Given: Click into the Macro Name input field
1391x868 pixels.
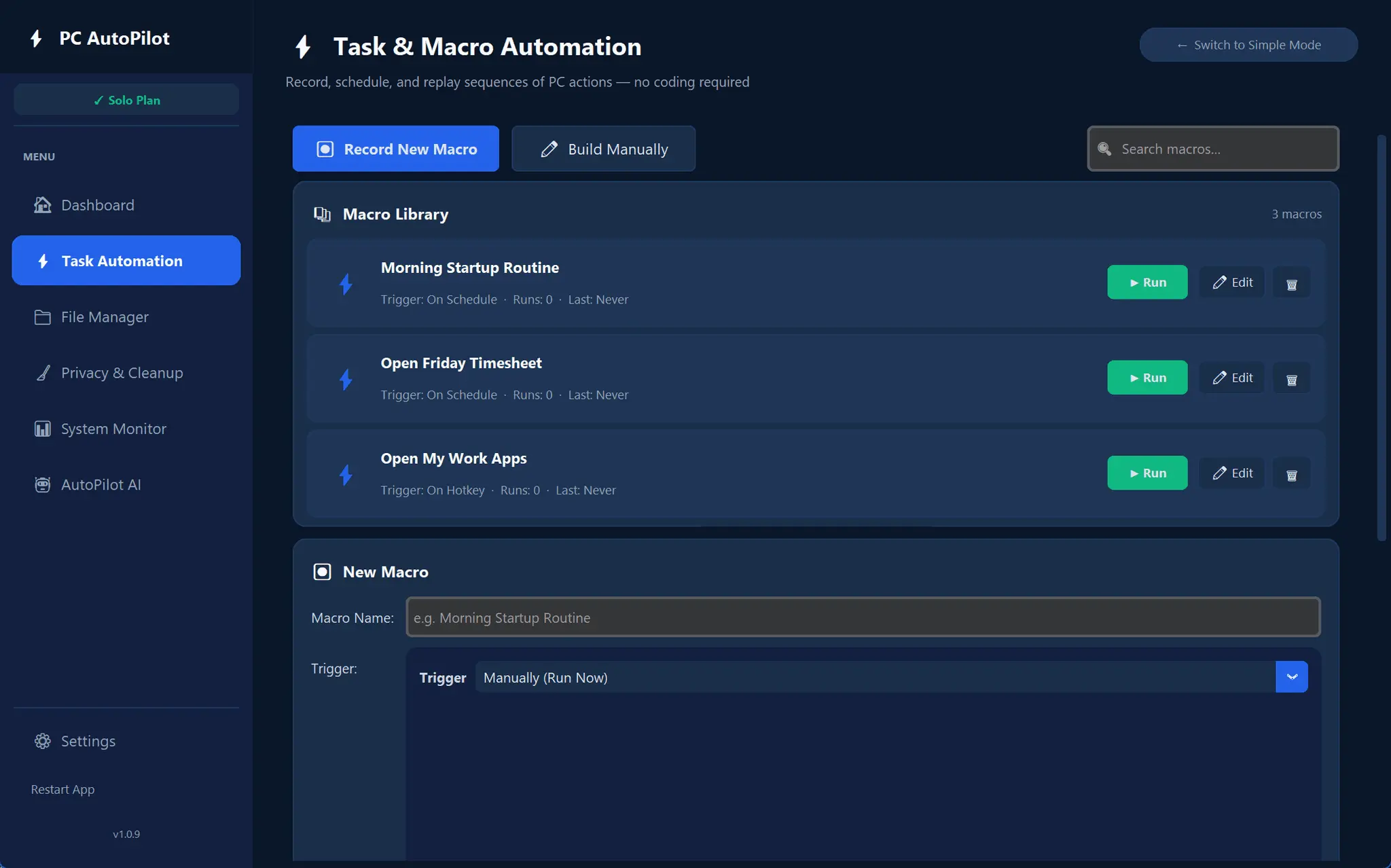Looking at the screenshot, I should pyautogui.click(x=863, y=617).
